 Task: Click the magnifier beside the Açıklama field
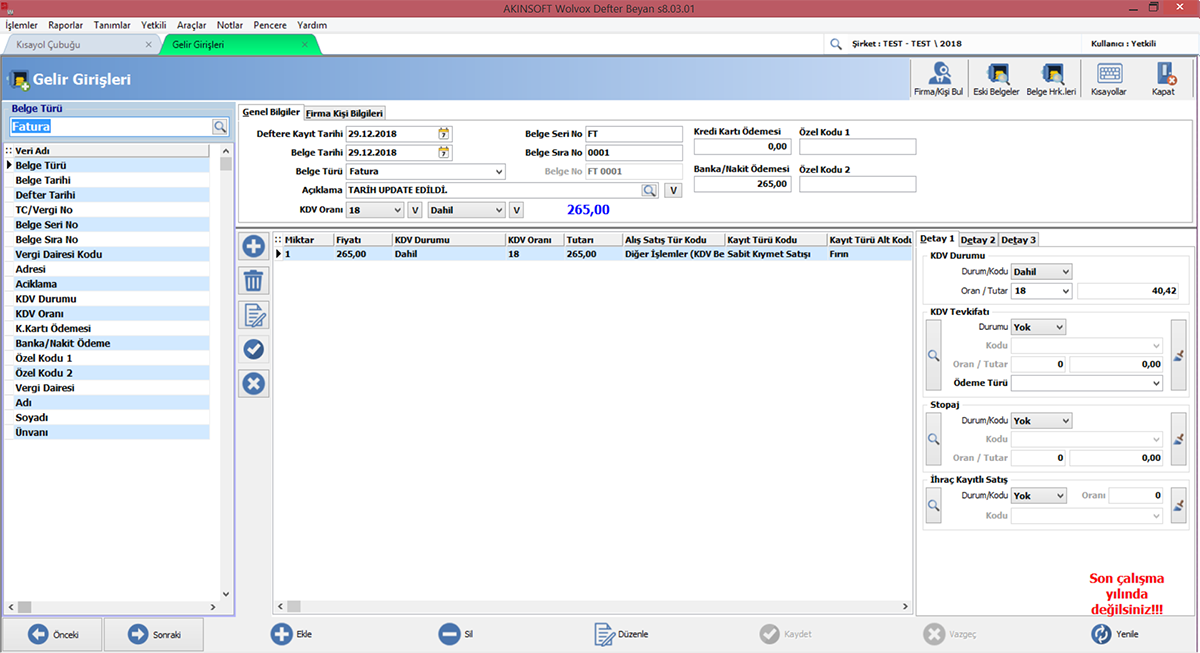[x=649, y=190]
